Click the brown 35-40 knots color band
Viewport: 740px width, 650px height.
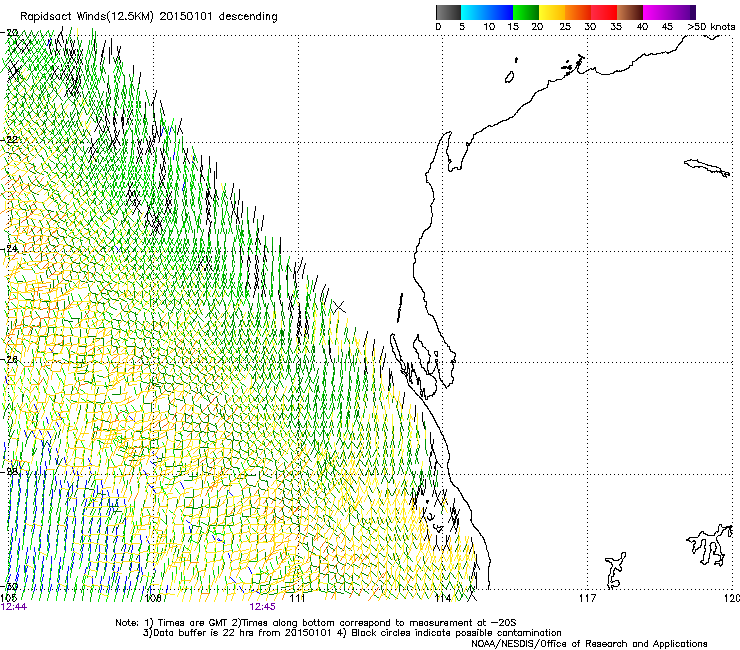point(630,12)
